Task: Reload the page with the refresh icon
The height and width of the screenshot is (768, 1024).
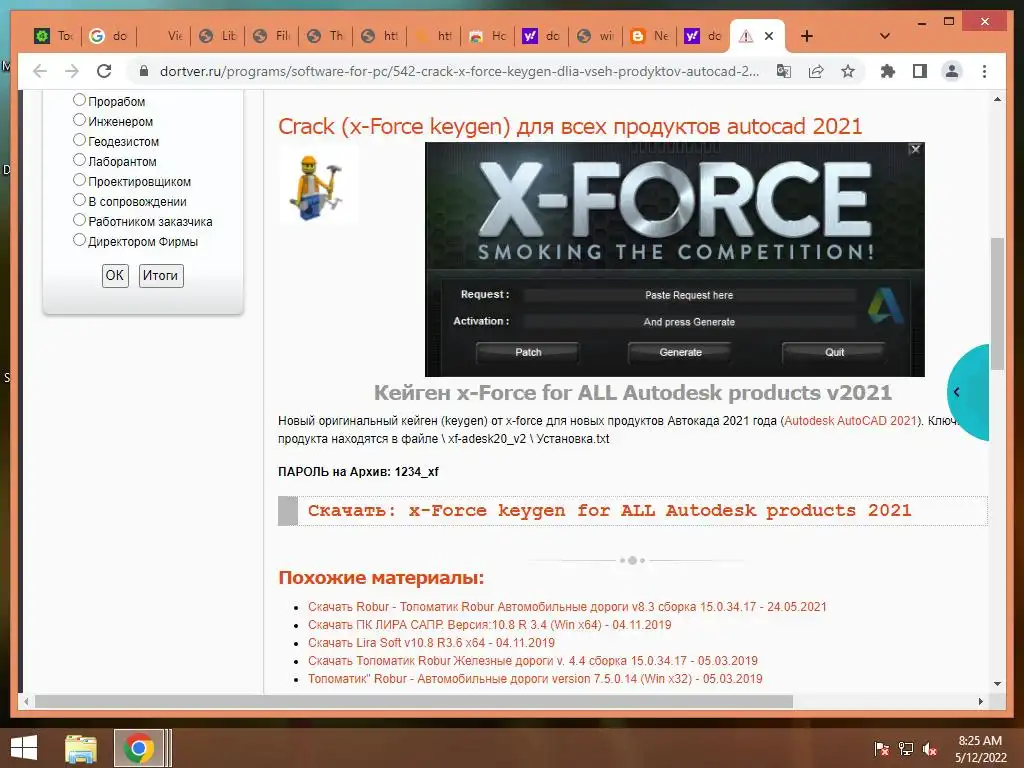Action: tap(104, 71)
